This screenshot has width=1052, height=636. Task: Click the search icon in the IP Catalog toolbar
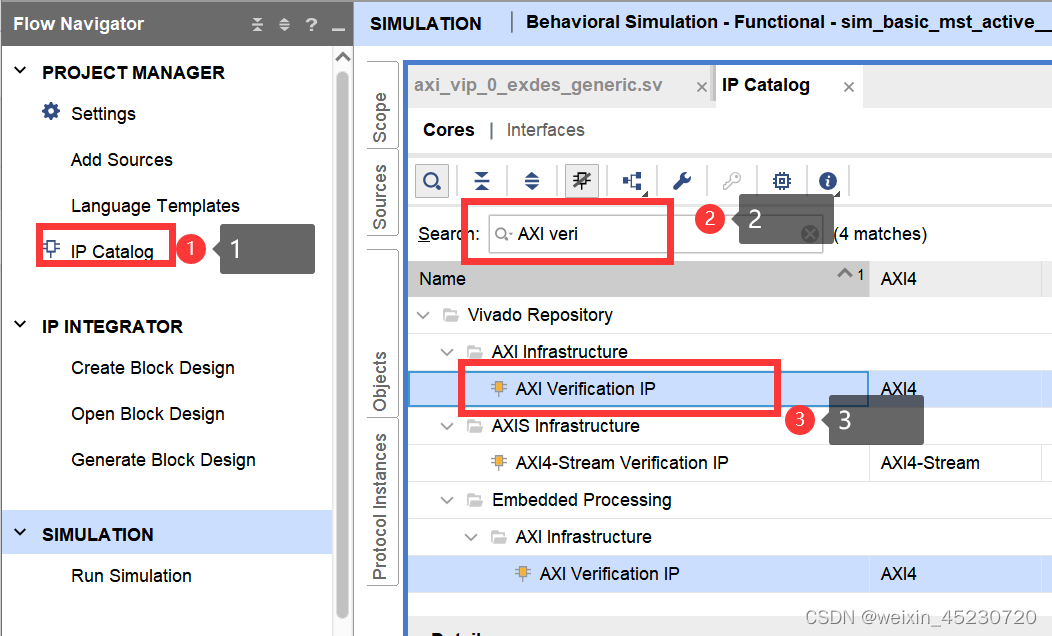click(431, 180)
